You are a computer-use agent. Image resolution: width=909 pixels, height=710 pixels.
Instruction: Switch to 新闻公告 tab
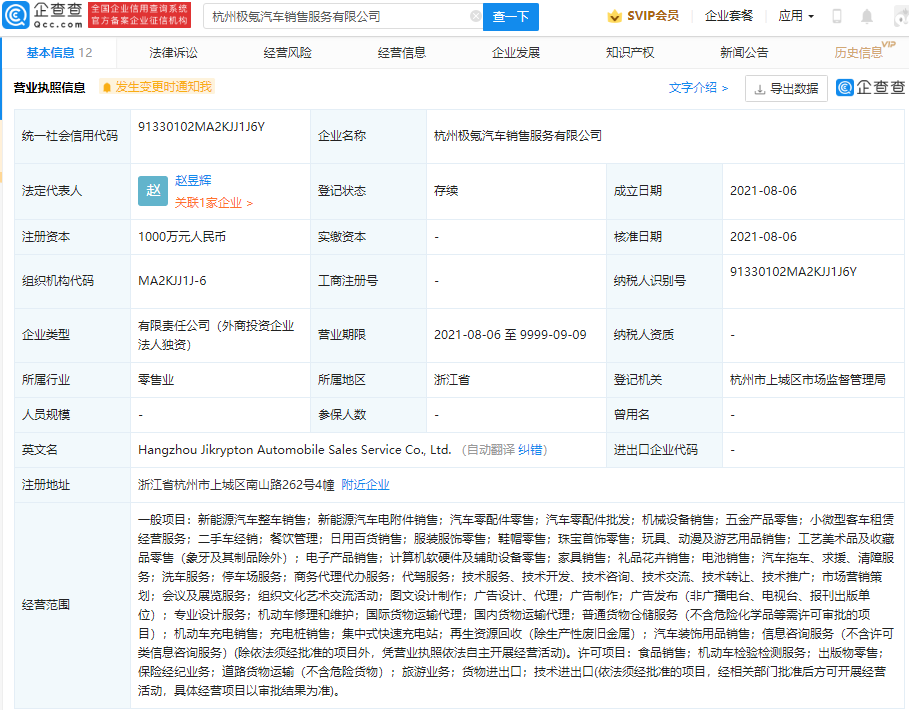[x=744, y=53]
